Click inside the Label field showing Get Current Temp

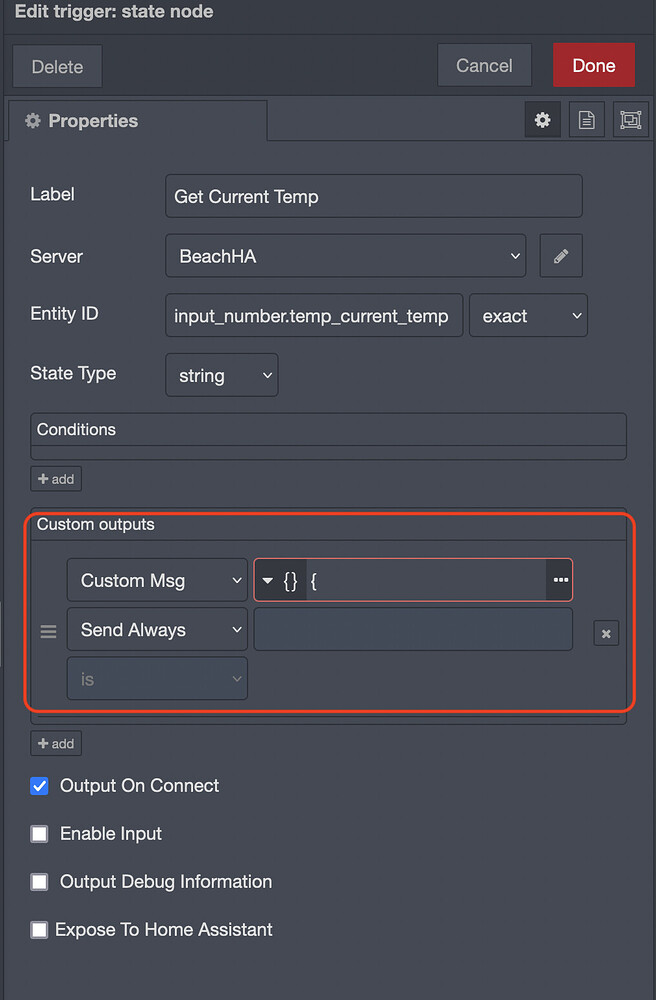click(373, 196)
